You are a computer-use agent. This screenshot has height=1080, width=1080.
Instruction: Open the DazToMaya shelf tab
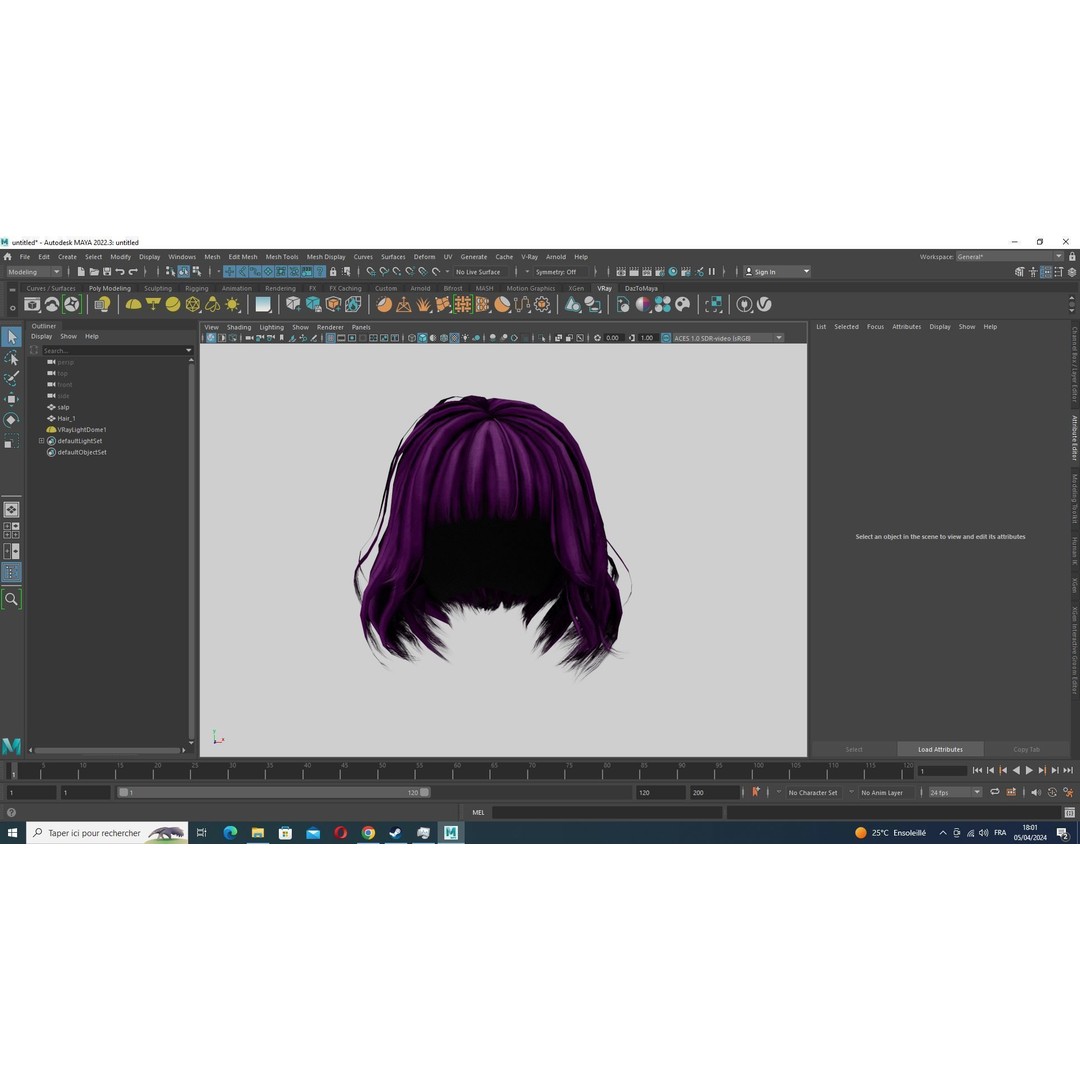pos(641,289)
